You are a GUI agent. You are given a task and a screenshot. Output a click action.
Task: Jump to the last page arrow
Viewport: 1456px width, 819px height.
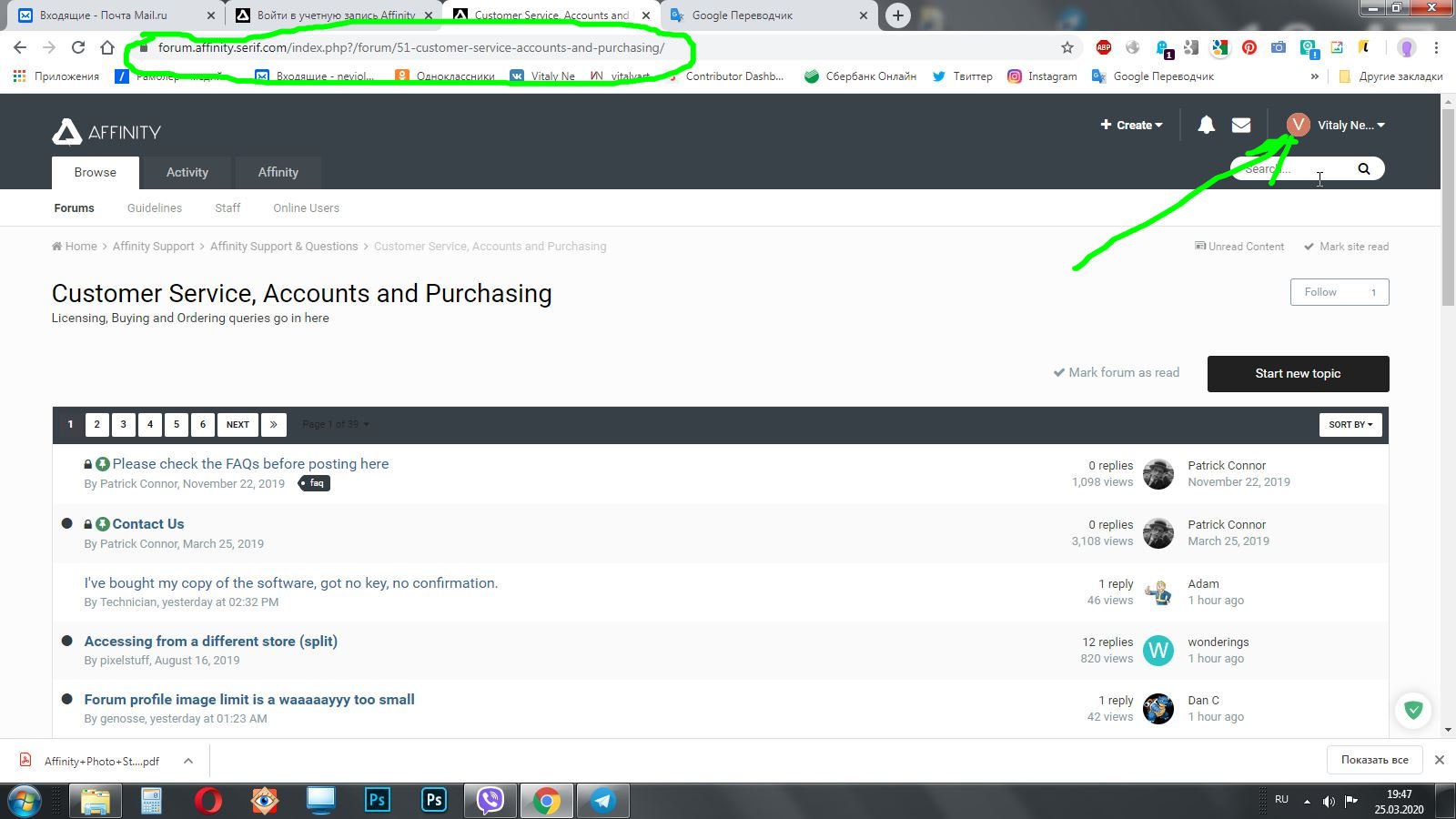(x=273, y=424)
